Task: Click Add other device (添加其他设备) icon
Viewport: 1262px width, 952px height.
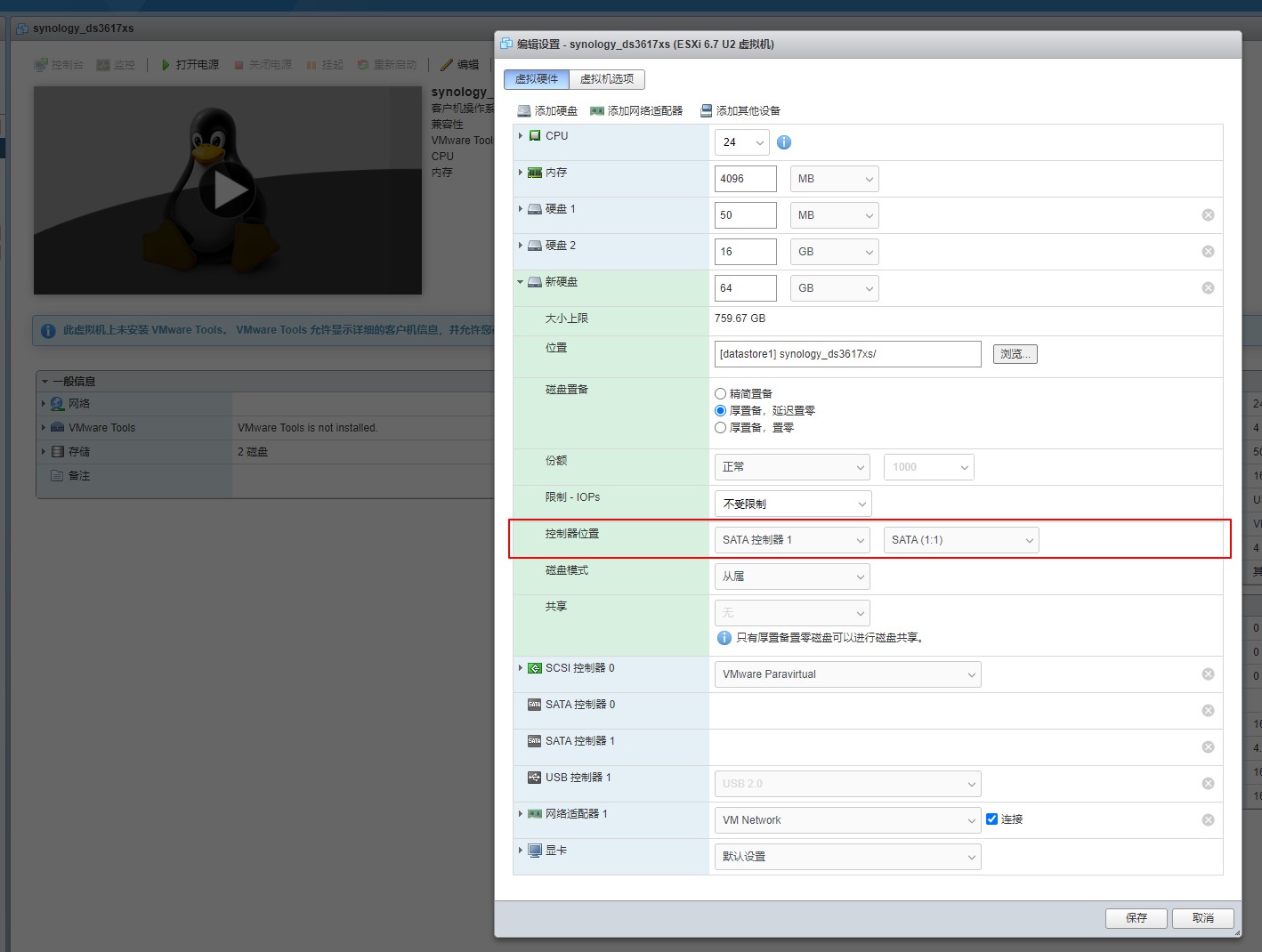Action: pos(707,111)
